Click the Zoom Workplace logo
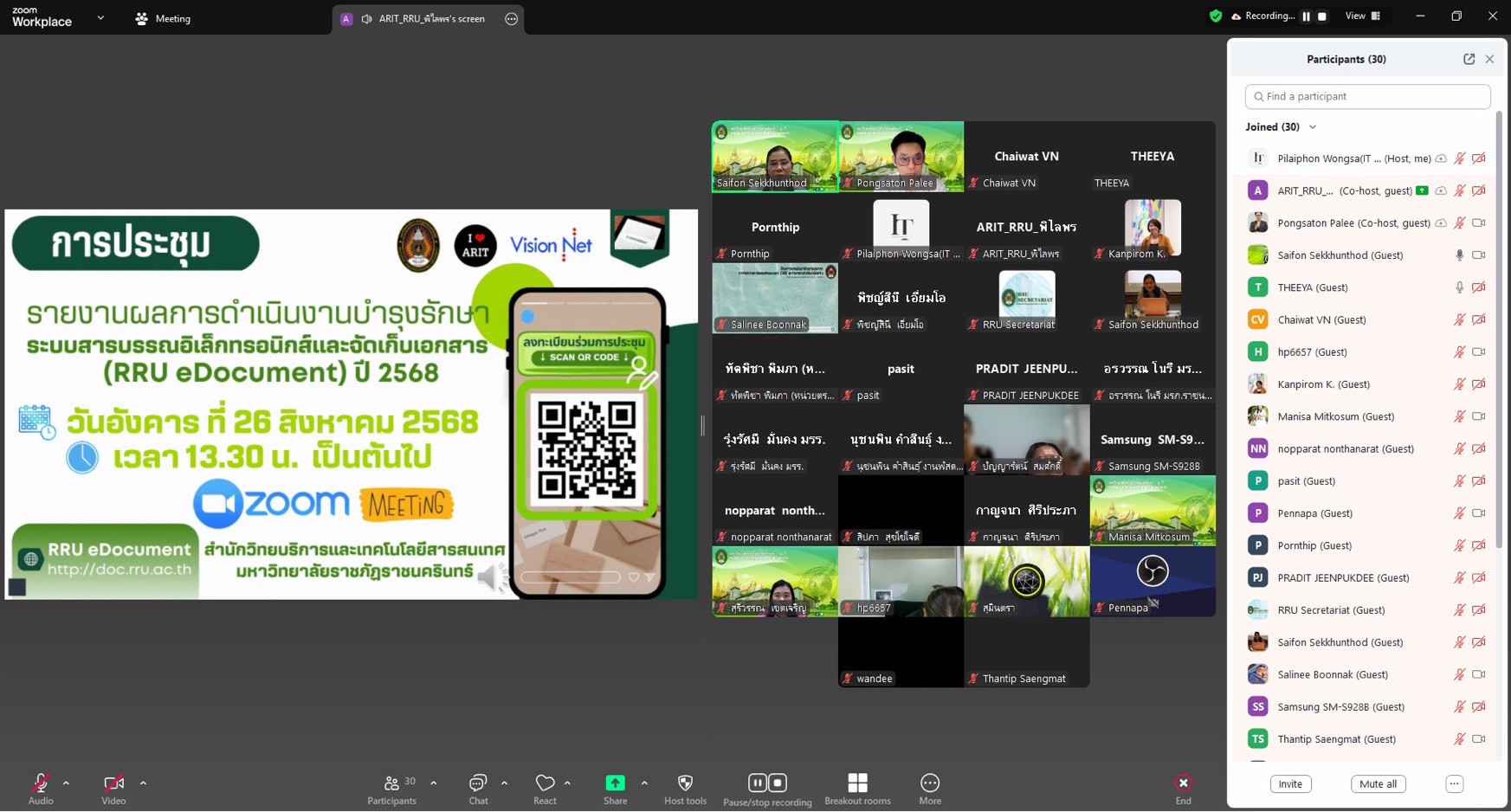 pyautogui.click(x=42, y=17)
